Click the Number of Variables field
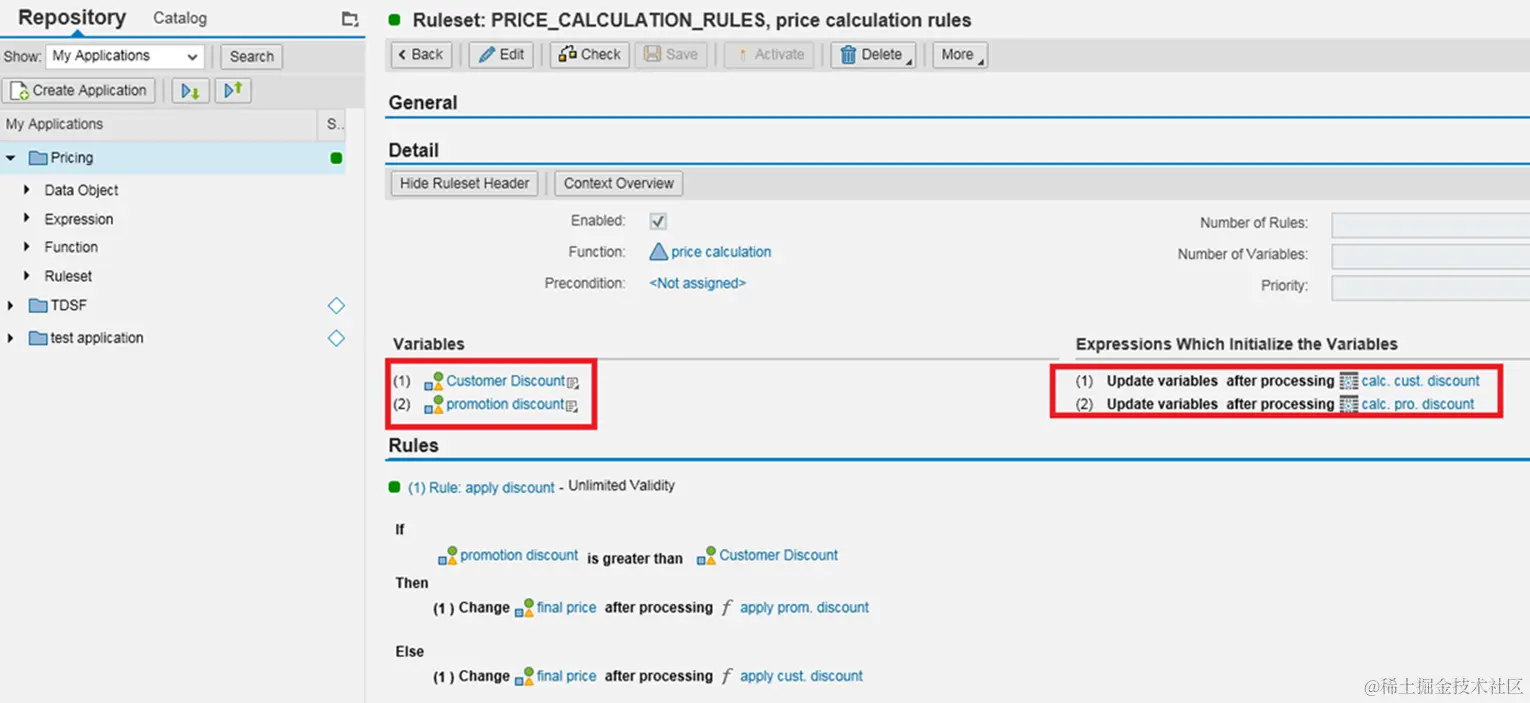 (1430, 255)
